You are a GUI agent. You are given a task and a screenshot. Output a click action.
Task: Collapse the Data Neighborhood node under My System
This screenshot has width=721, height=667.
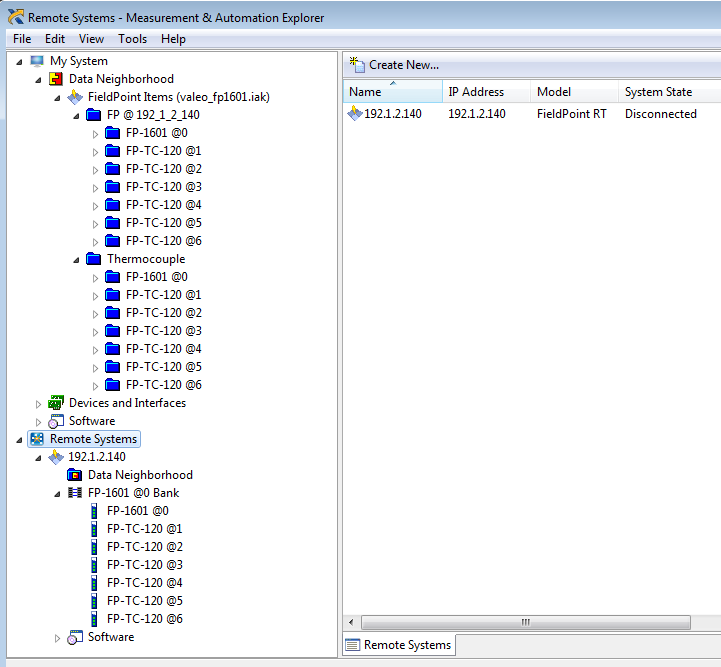click(x=38, y=80)
